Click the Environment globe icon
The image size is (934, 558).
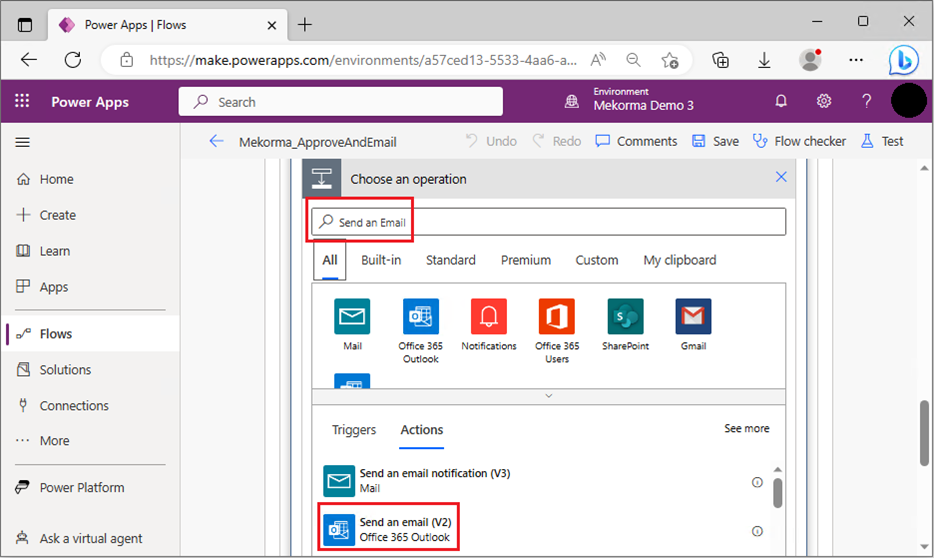coord(572,101)
